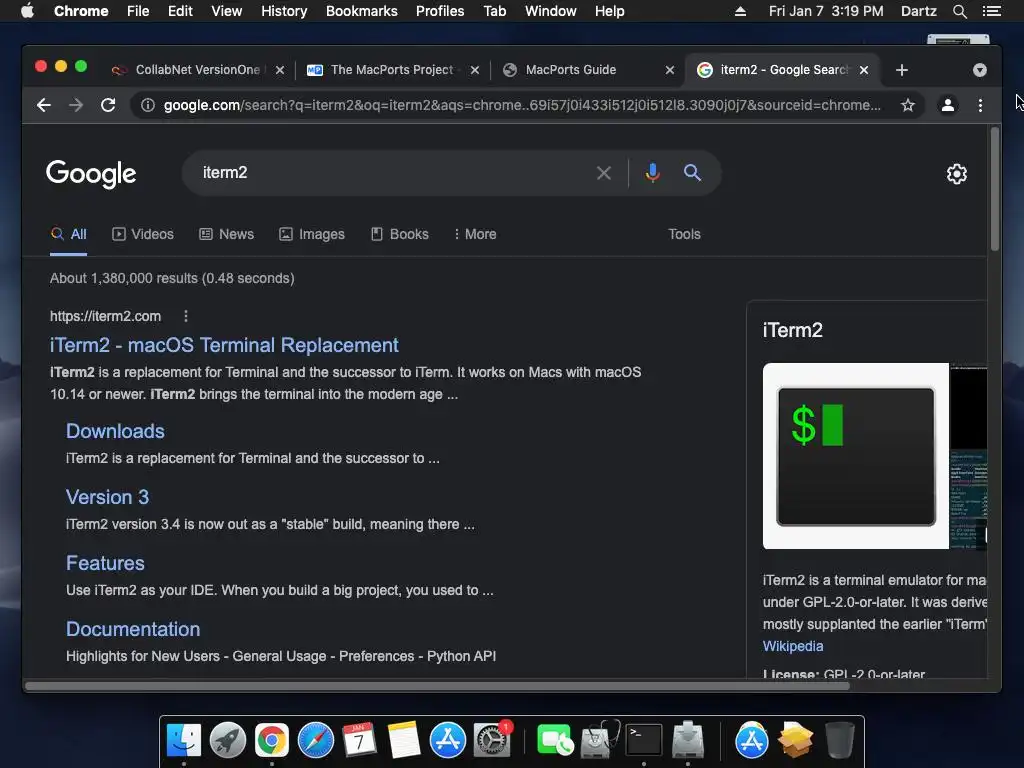Image resolution: width=1024 pixels, height=768 pixels.
Task: Open the three-dot menu beside iterm2.com URL
Action: pyautogui.click(x=186, y=316)
